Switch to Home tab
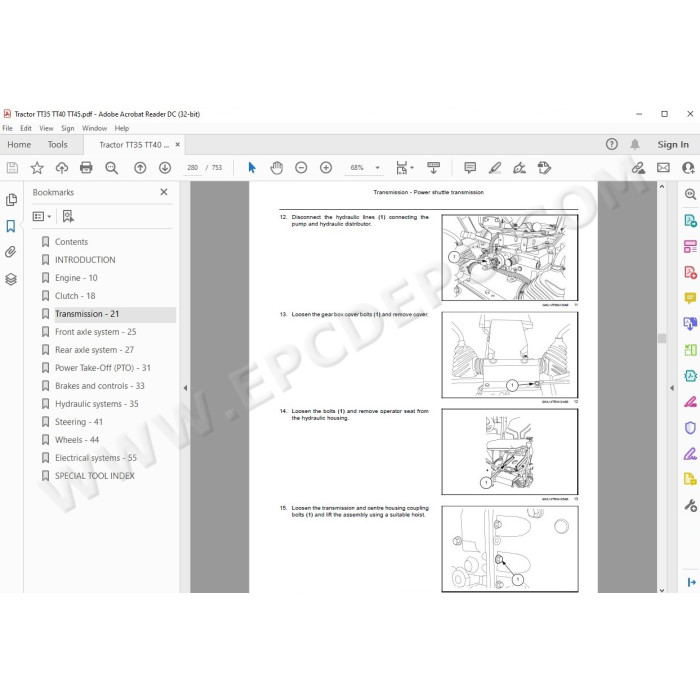 tap(19, 145)
